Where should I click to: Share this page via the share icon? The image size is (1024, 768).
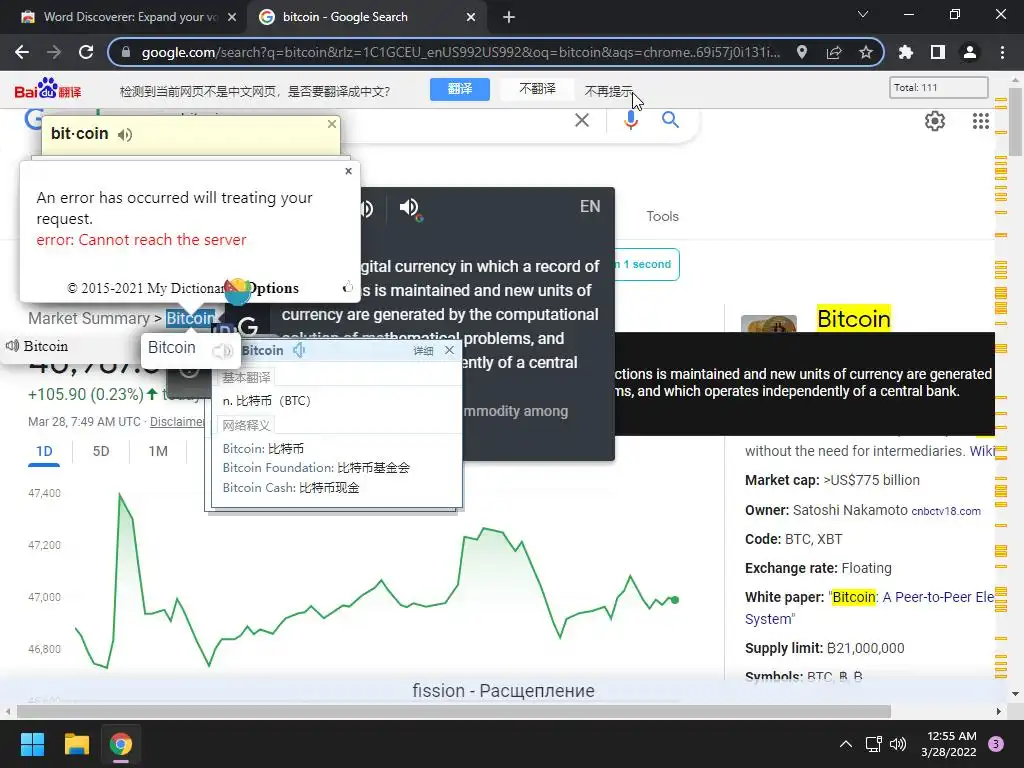[834, 52]
